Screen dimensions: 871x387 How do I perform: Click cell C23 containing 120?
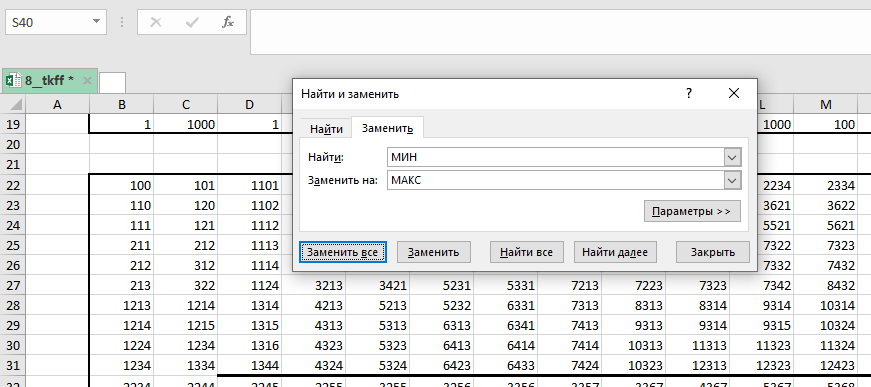pyautogui.click(x=186, y=205)
